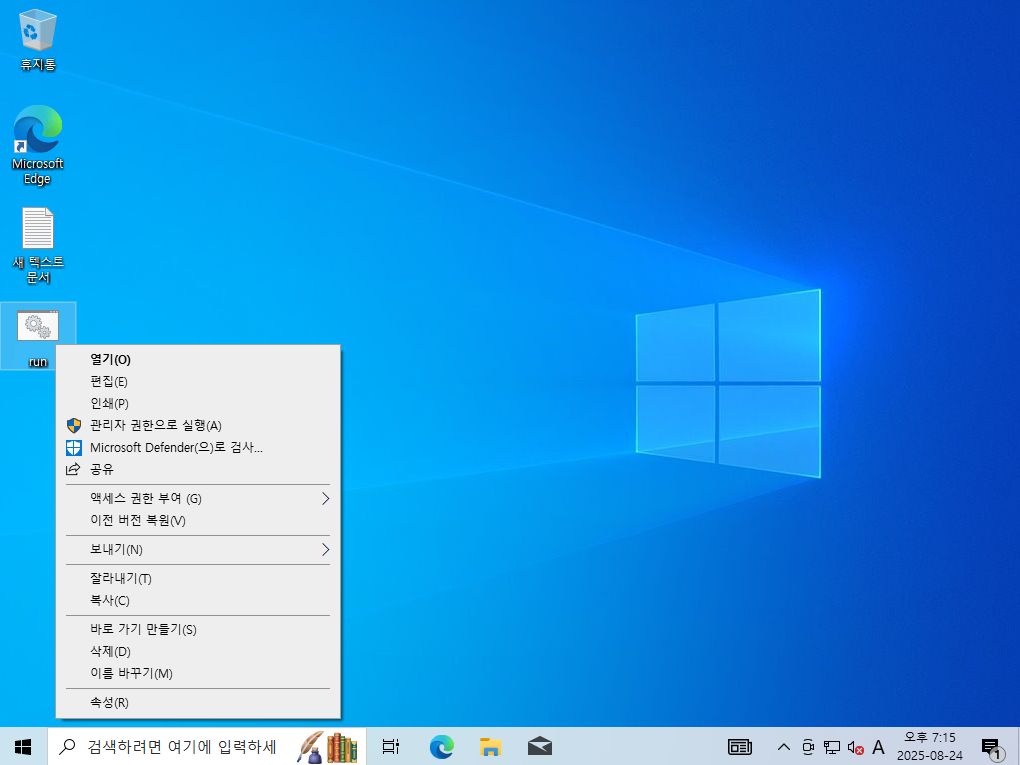Viewport: 1020px width, 765px height.
Task: Open the clock and date flyout
Action: (x=930, y=746)
